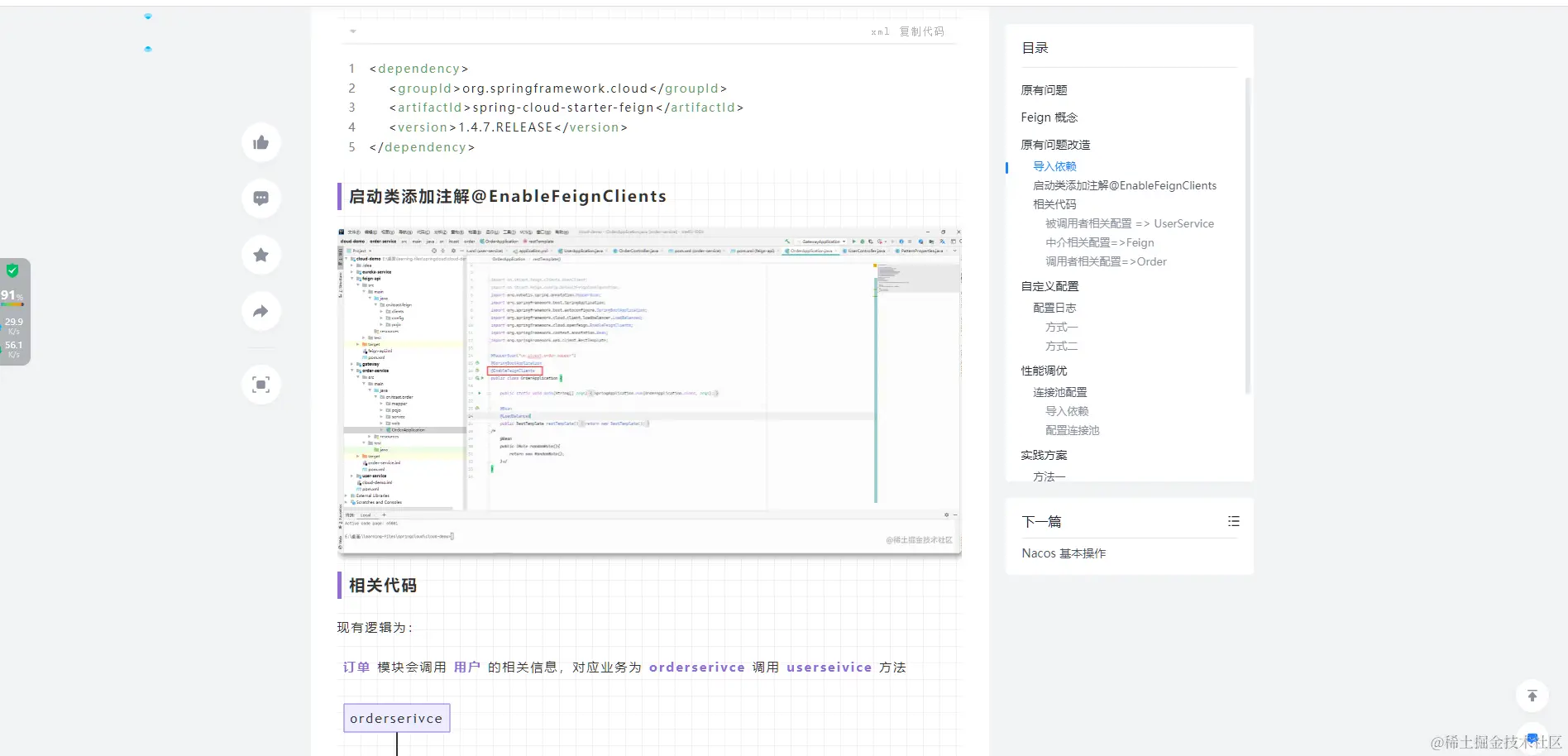Open next article Nacos 基本操作

pyautogui.click(x=1064, y=553)
